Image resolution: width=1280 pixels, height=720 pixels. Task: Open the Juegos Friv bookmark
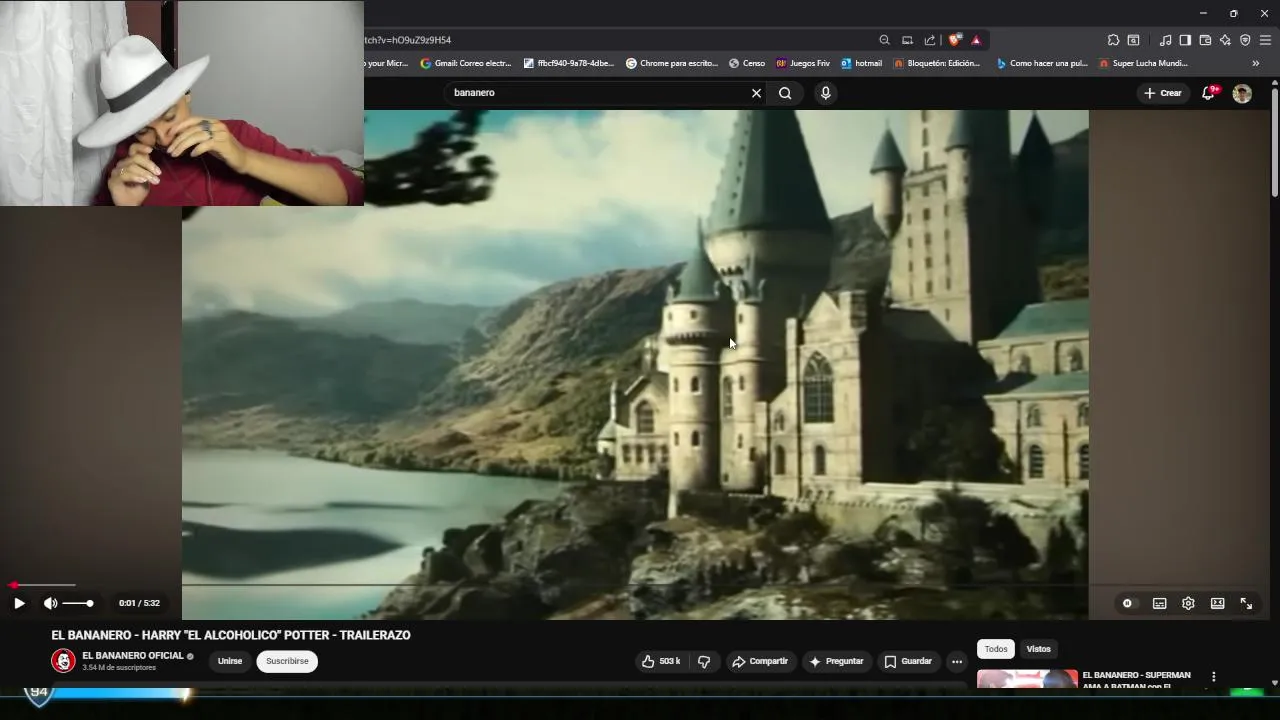click(803, 63)
